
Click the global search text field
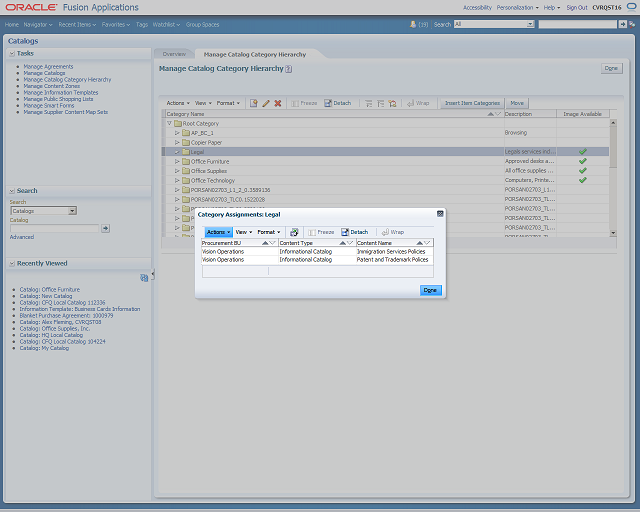(x=578, y=24)
